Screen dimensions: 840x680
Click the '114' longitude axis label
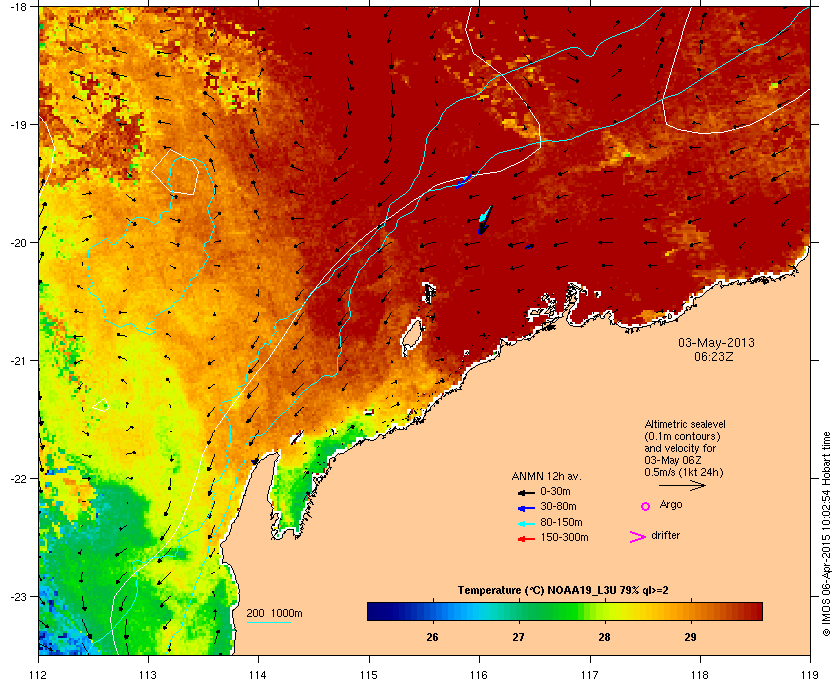click(259, 674)
